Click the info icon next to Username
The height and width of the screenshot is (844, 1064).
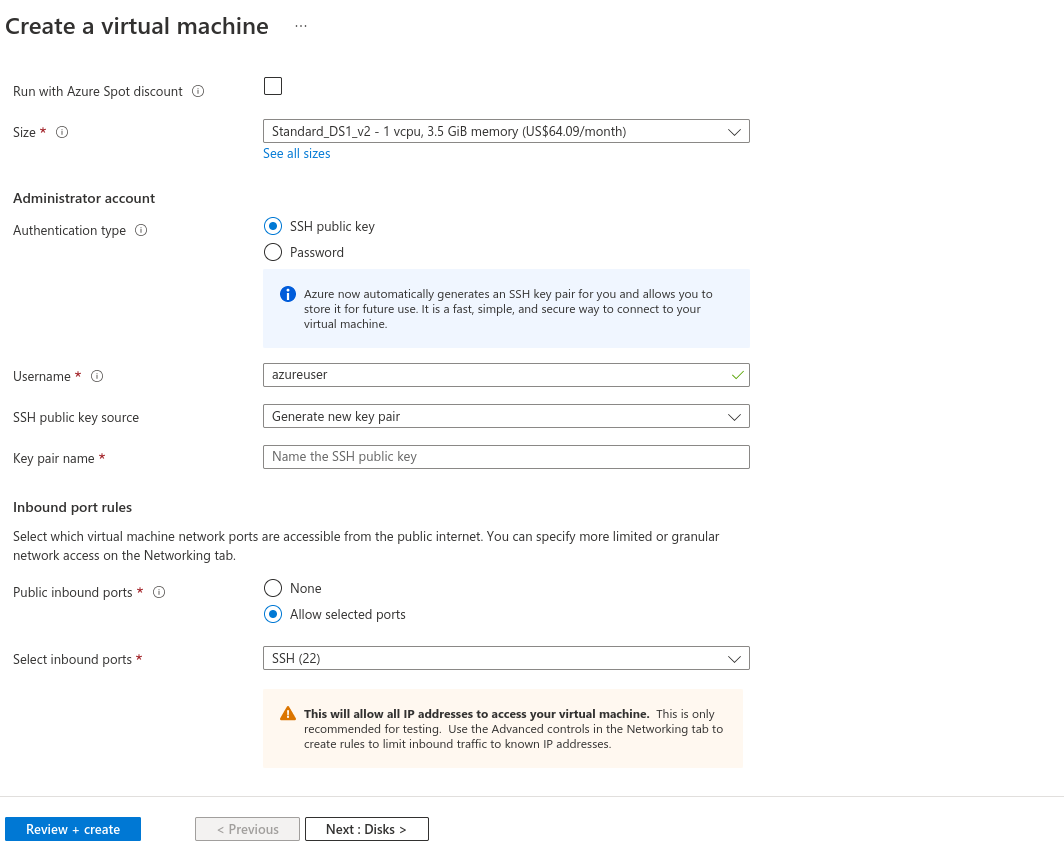click(x=96, y=376)
